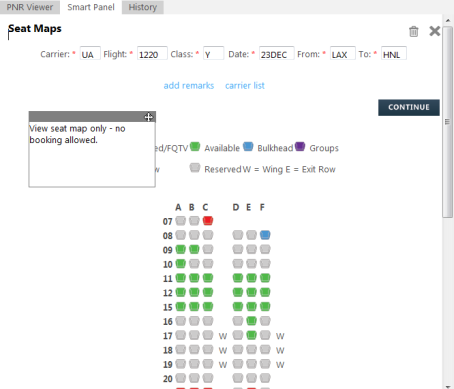The image size is (454, 389).
Task: Click the gray Reserved legend seat
Action: point(195,167)
